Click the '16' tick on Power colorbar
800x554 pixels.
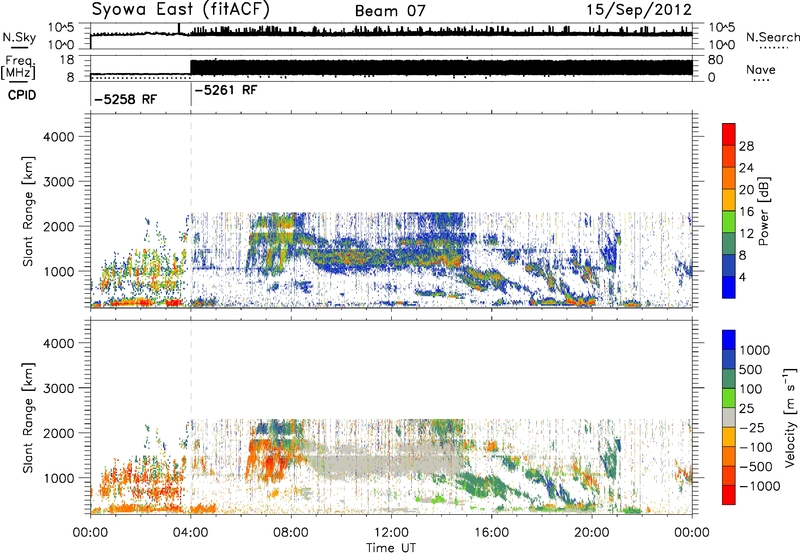[746, 212]
